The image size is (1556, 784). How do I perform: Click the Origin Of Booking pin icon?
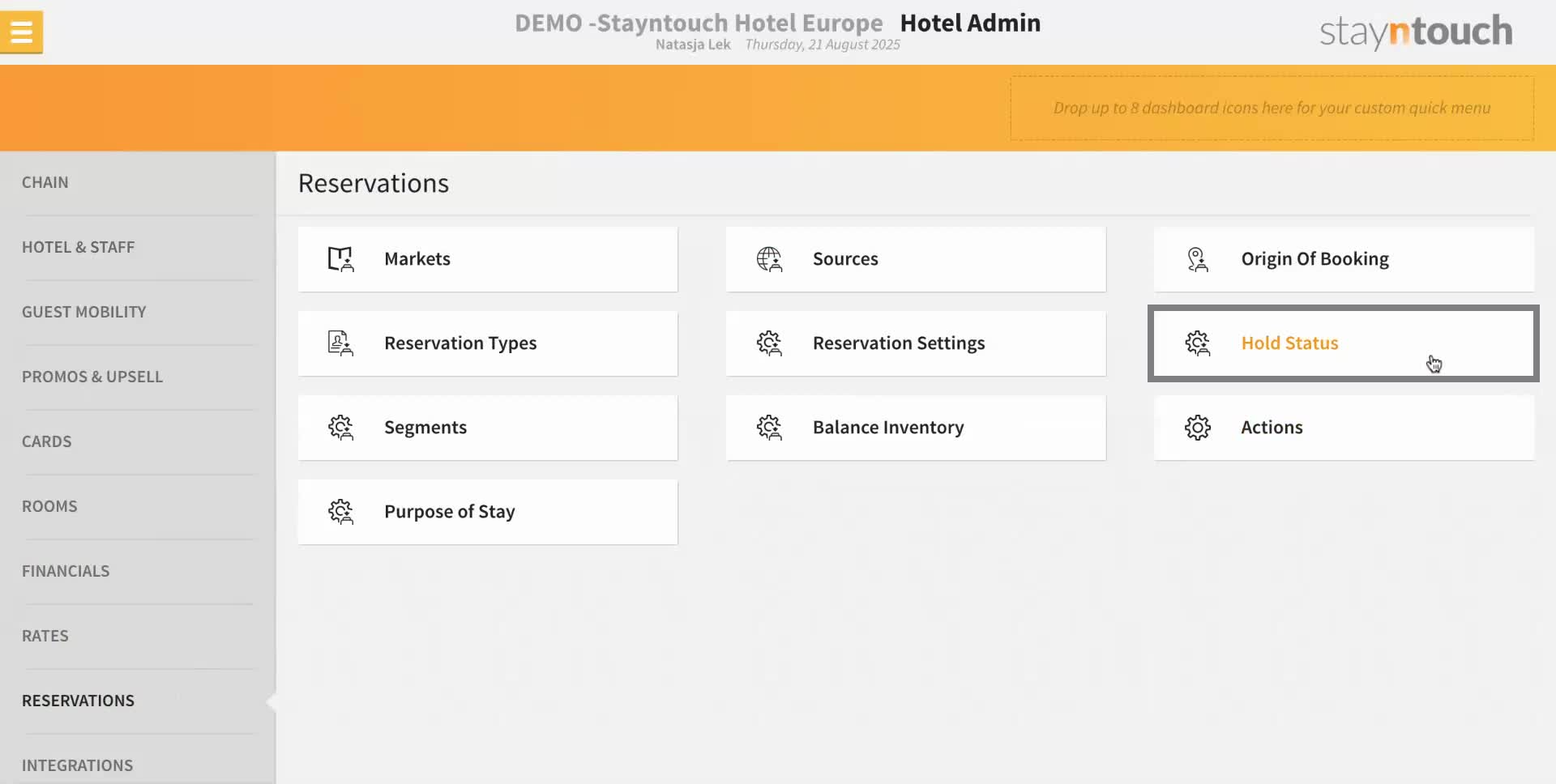[x=1197, y=259]
